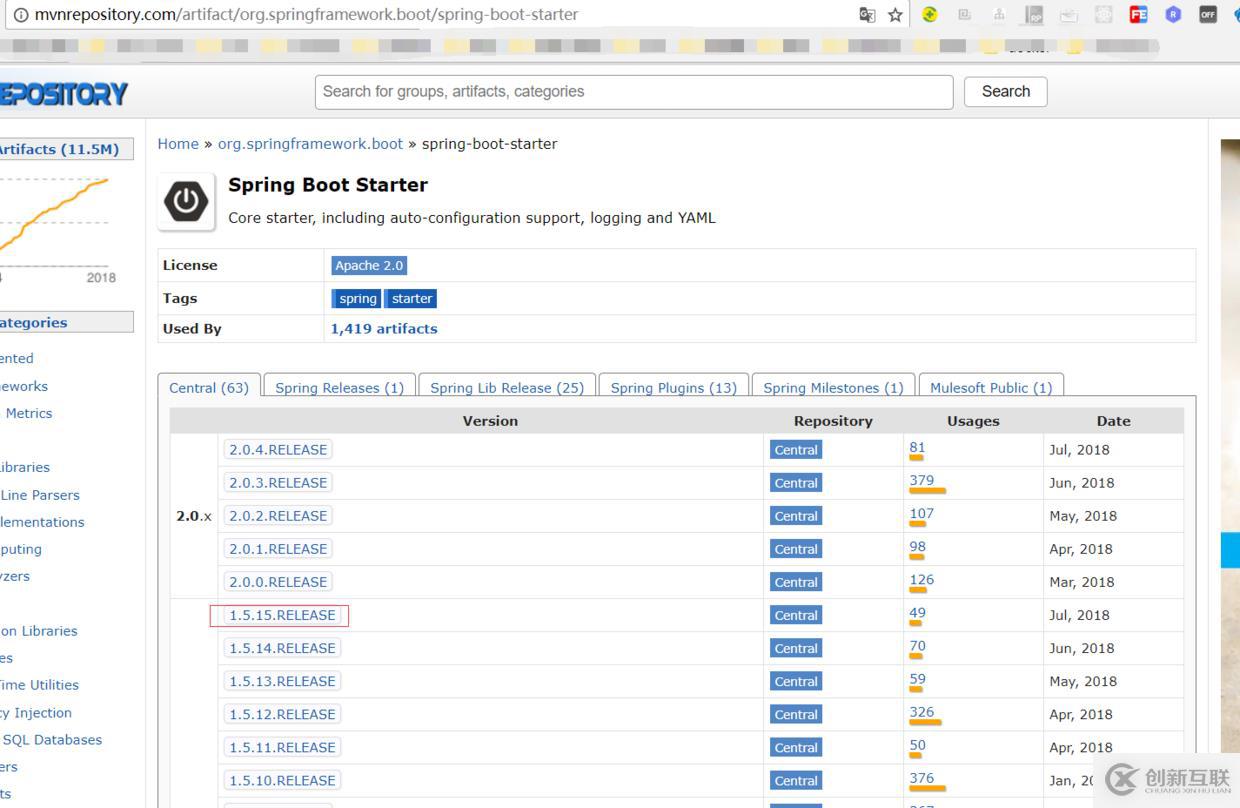Screen dimensions: 1240x808
Task: Open the 1,419 artifacts link
Action: (x=384, y=328)
